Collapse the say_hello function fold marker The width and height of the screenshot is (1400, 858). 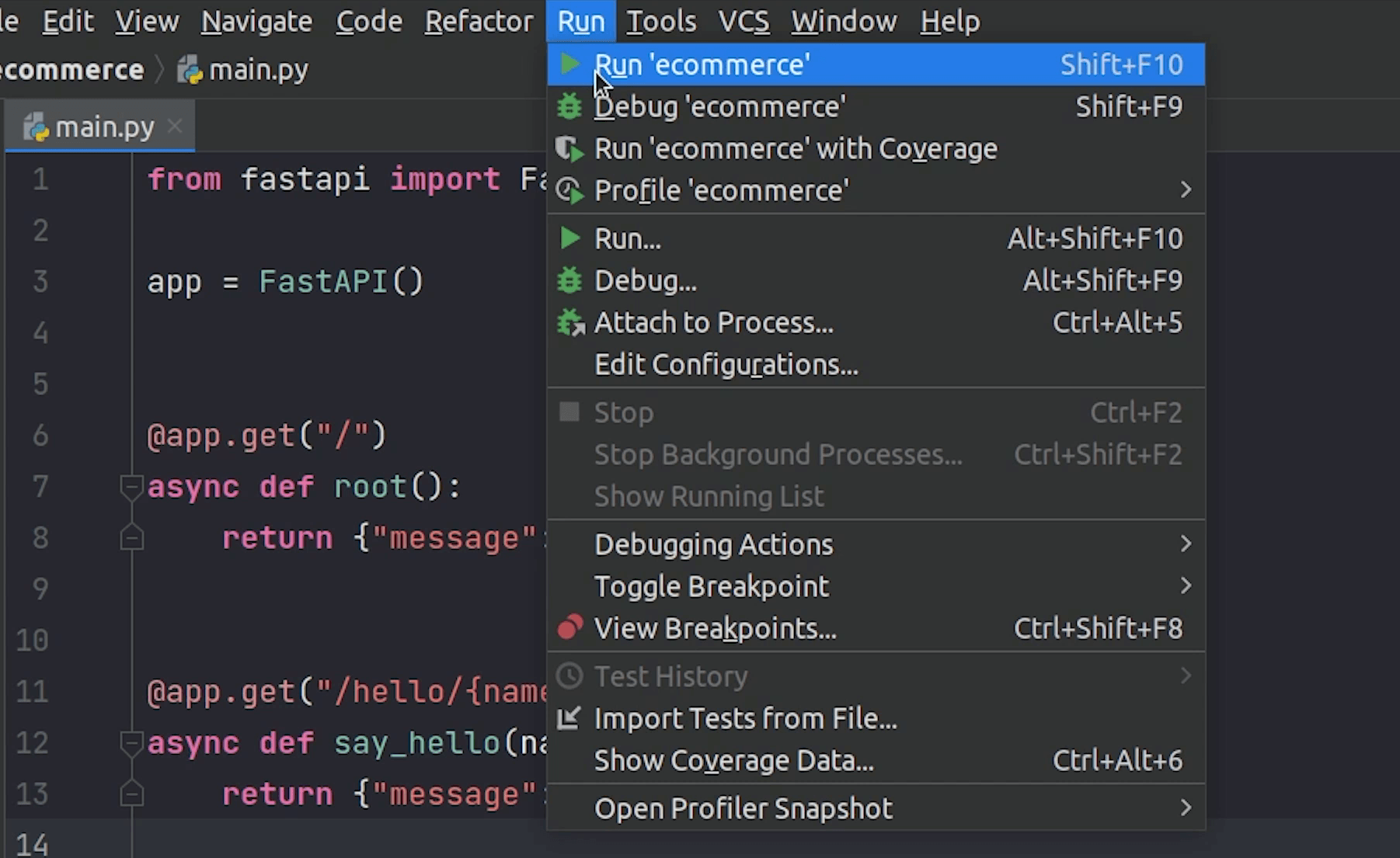[131, 743]
